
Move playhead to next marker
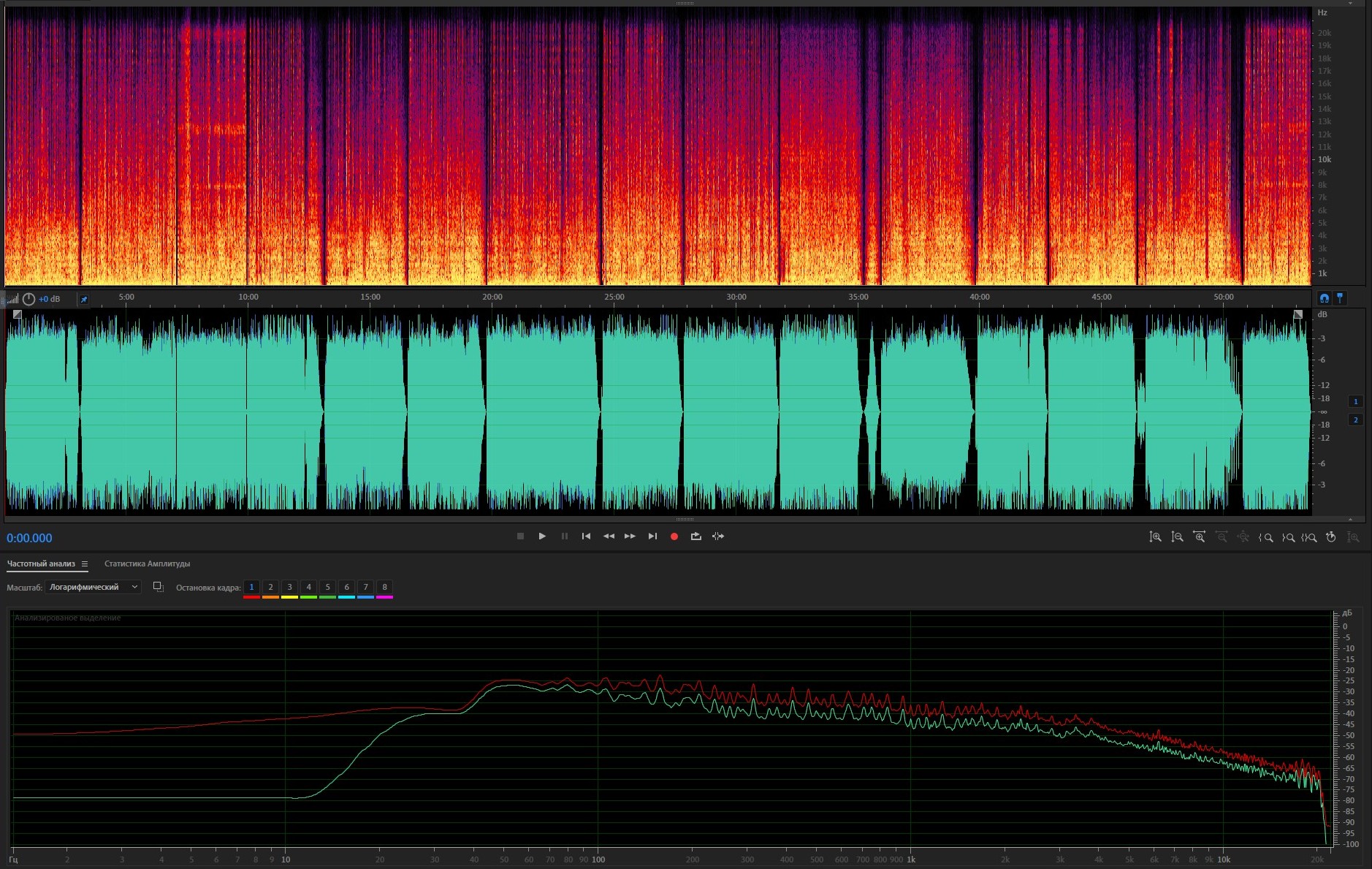652,536
